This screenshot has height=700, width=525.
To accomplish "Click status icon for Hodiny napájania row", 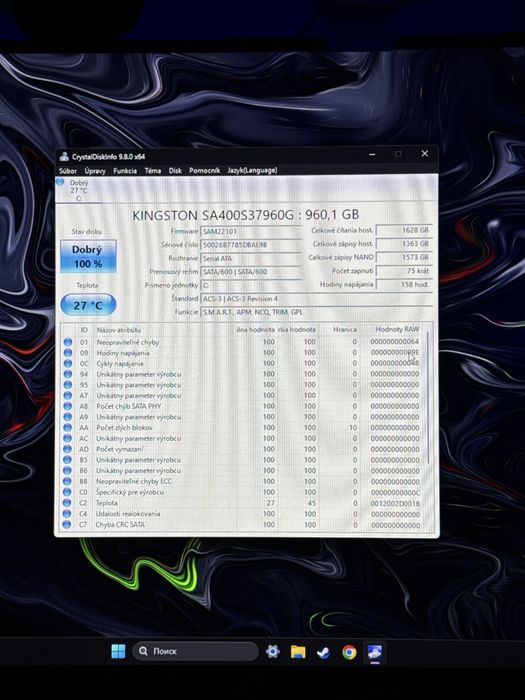I will (68, 353).
